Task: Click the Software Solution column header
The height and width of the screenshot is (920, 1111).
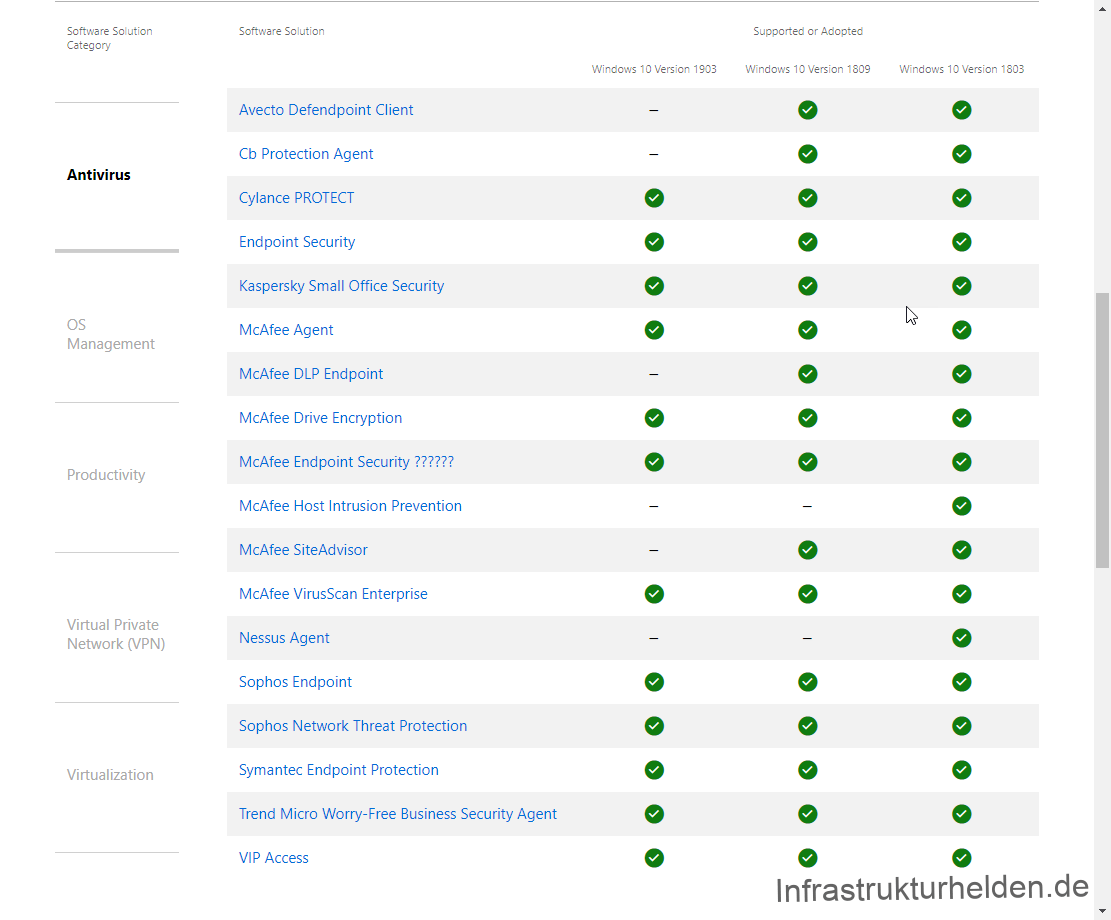Action: [281, 31]
